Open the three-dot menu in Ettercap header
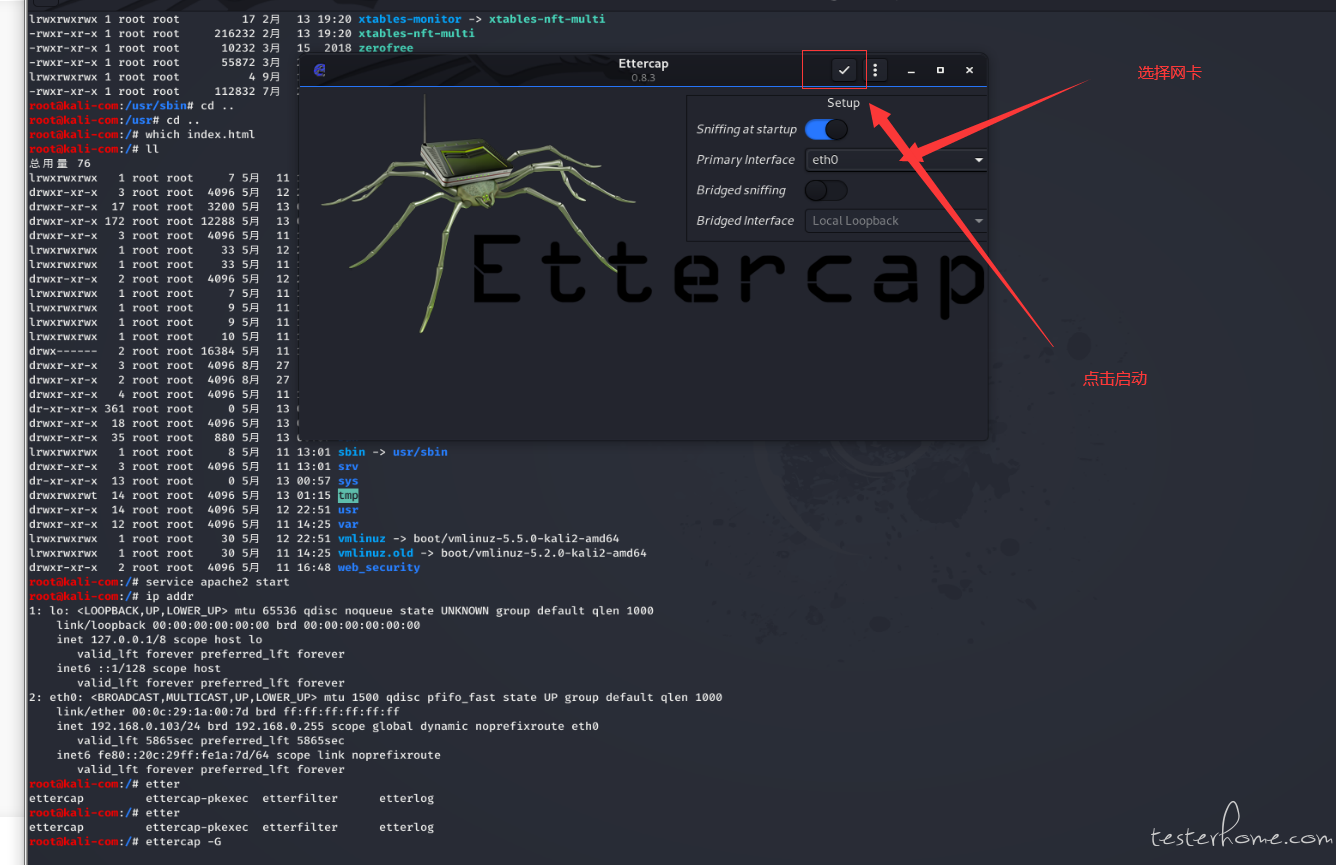The width and height of the screenshot is (1336, 865). point(875,70)
